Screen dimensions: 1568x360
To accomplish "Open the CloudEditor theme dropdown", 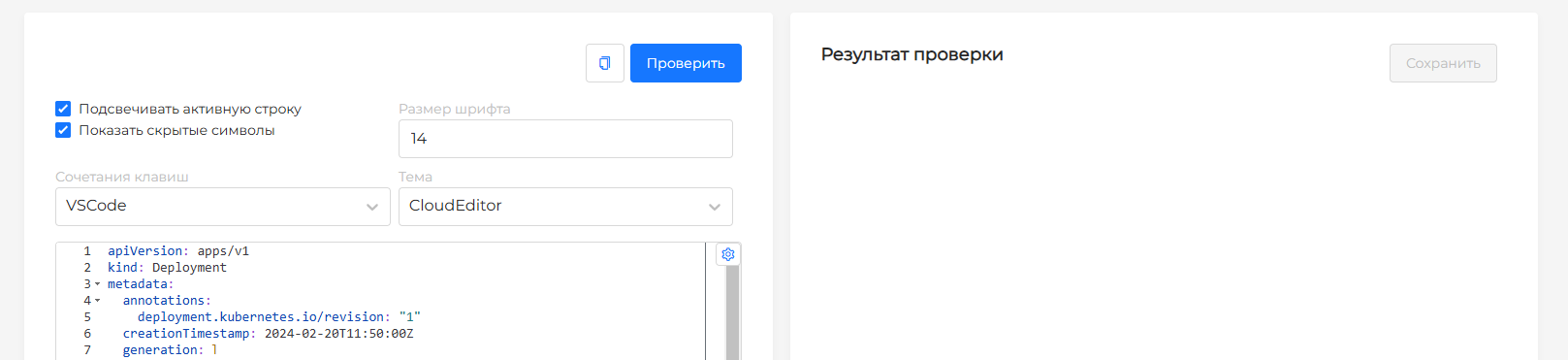I will [x=565, y=207].
